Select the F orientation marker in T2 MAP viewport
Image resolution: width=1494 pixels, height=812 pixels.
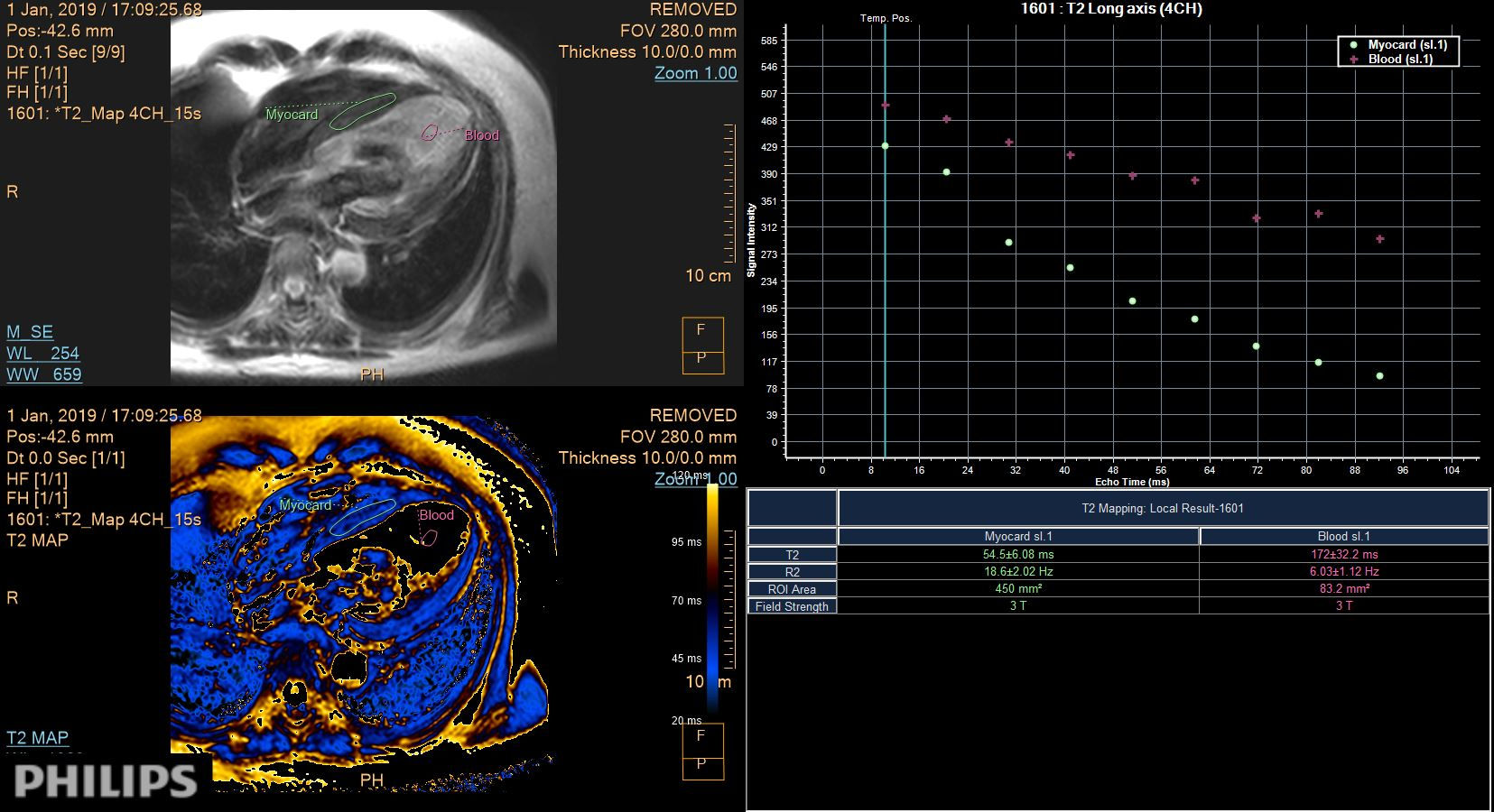click(x=700, y=737)
